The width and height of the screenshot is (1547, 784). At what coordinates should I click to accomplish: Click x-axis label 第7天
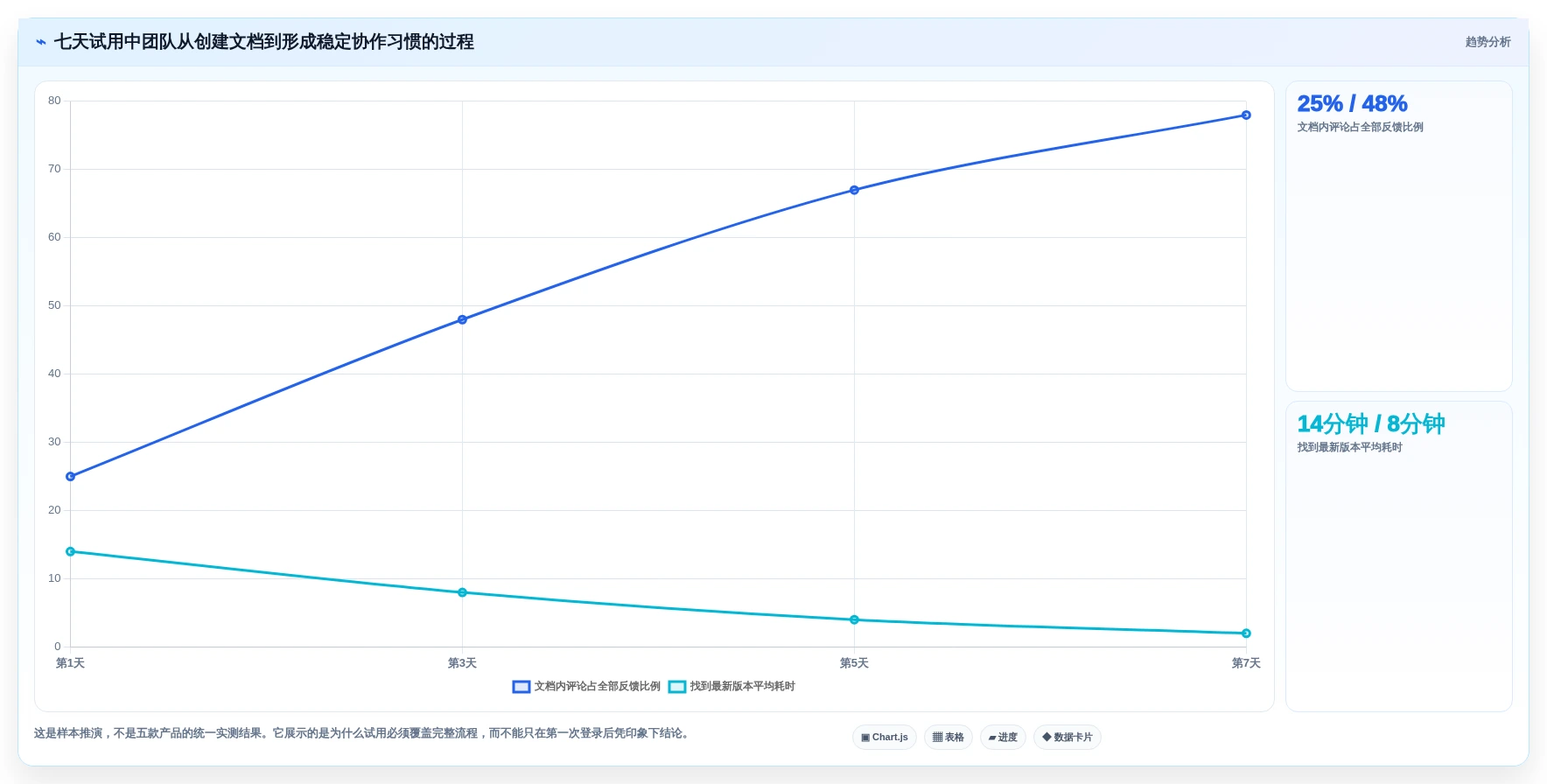click(1246, 663)
